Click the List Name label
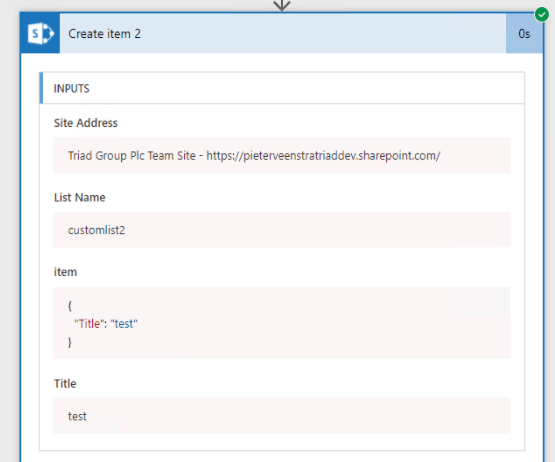Viewport: 555px width, 462px height. click(x=80, y=197)
